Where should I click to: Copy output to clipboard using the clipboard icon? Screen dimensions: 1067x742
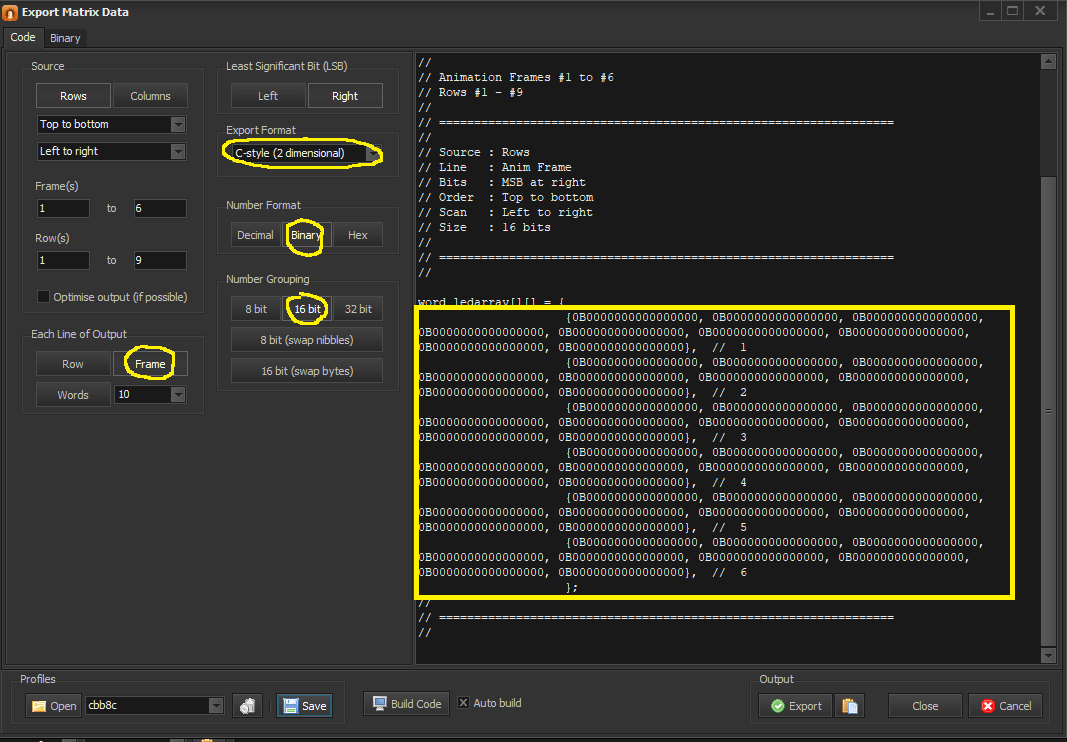point(850,705)
